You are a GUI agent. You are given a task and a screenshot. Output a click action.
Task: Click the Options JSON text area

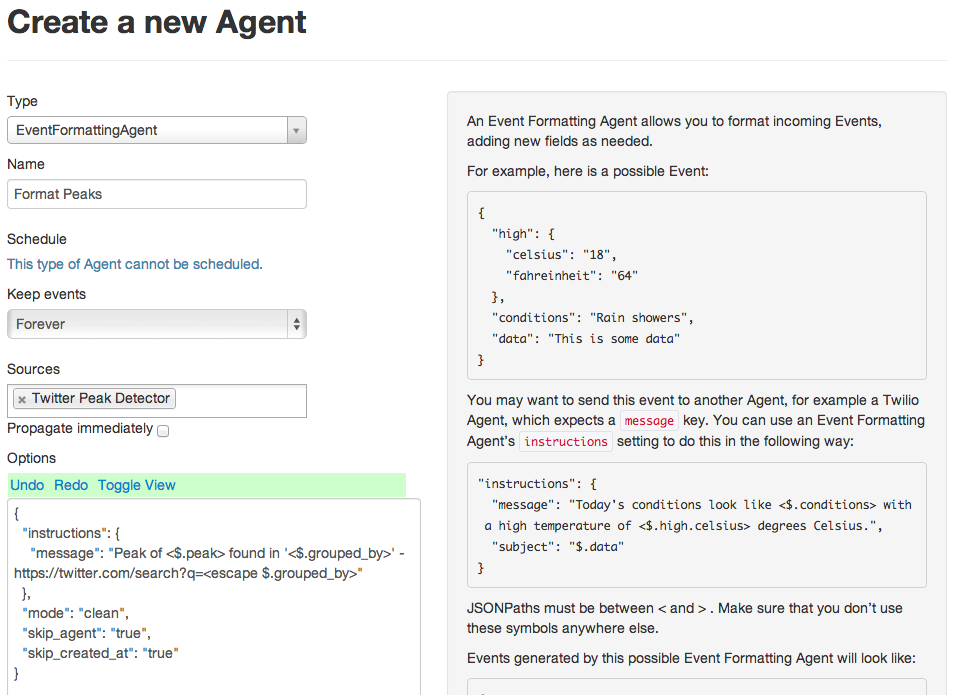[x=214, y=597]
